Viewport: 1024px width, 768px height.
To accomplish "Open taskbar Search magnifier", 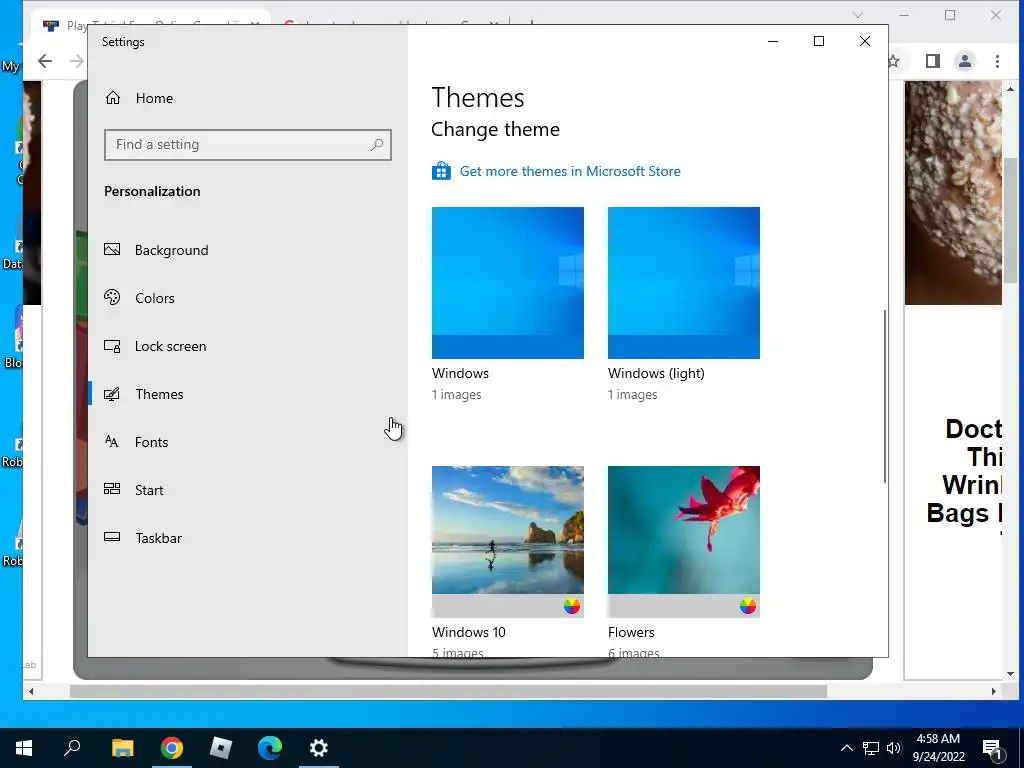I will pos(72,748).
